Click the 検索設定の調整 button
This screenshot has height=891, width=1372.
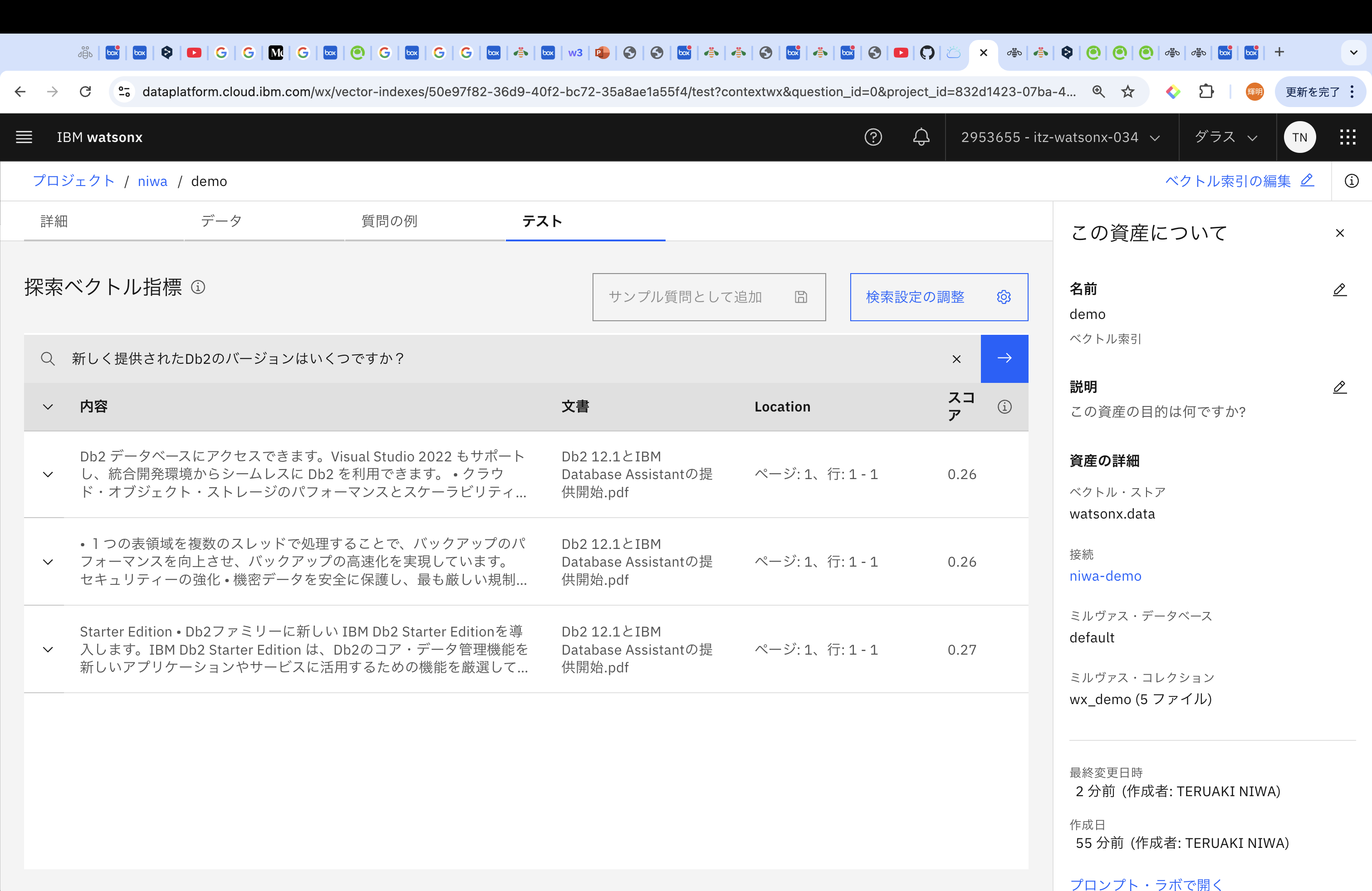click(x=938, y=297)
